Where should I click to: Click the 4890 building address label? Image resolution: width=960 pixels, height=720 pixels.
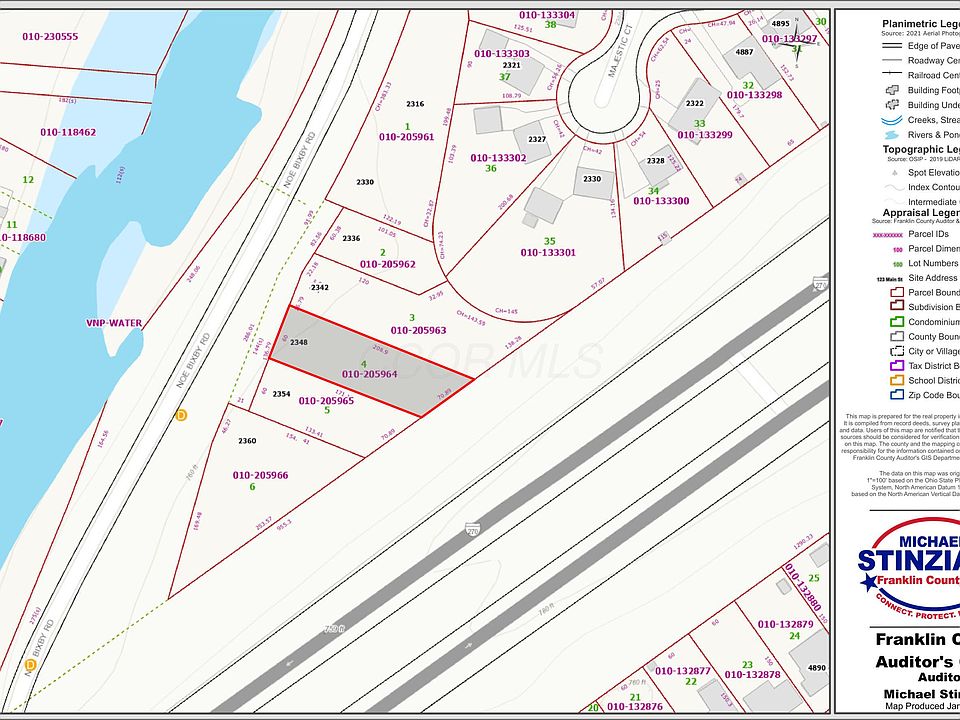tap(817, 668)
